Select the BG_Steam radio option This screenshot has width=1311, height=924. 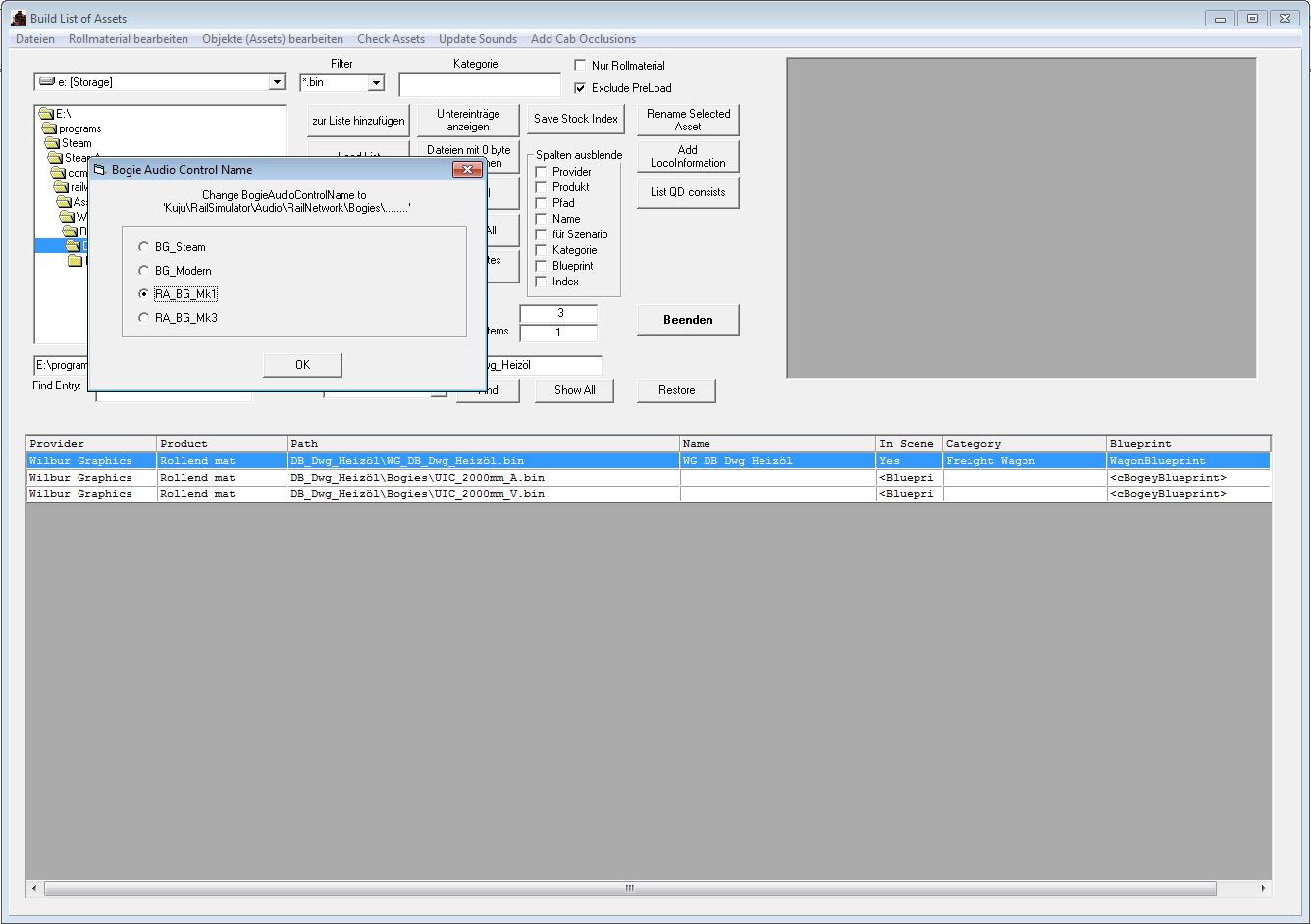pyautogui.click(x=144, y=247)
